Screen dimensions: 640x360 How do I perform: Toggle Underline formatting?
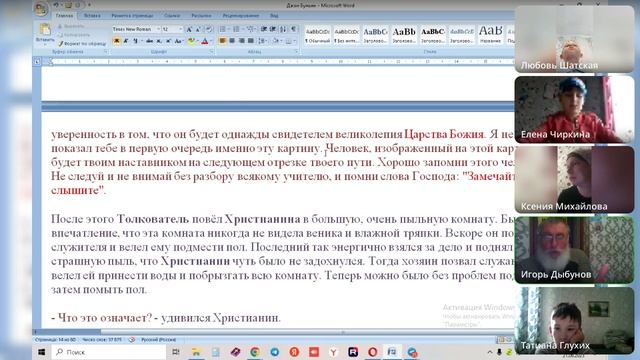pos(135,41)
